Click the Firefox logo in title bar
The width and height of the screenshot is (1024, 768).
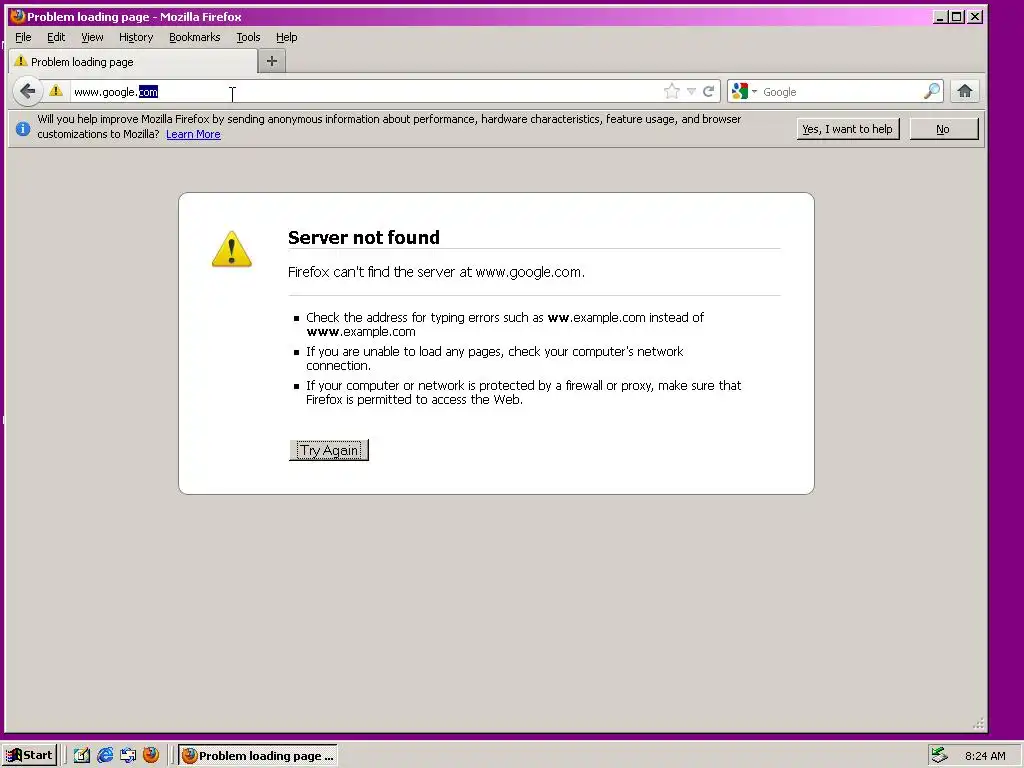click(18, 16)
